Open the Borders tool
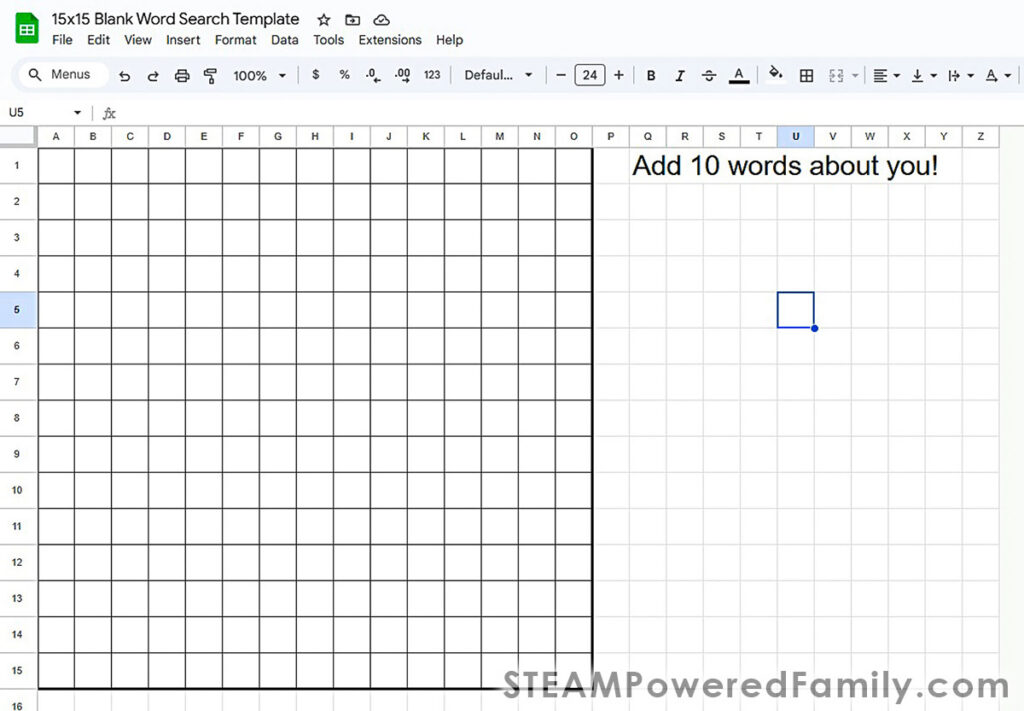Image resolution: width=1024 pixels, height=711 pixels. pos(807,75)
